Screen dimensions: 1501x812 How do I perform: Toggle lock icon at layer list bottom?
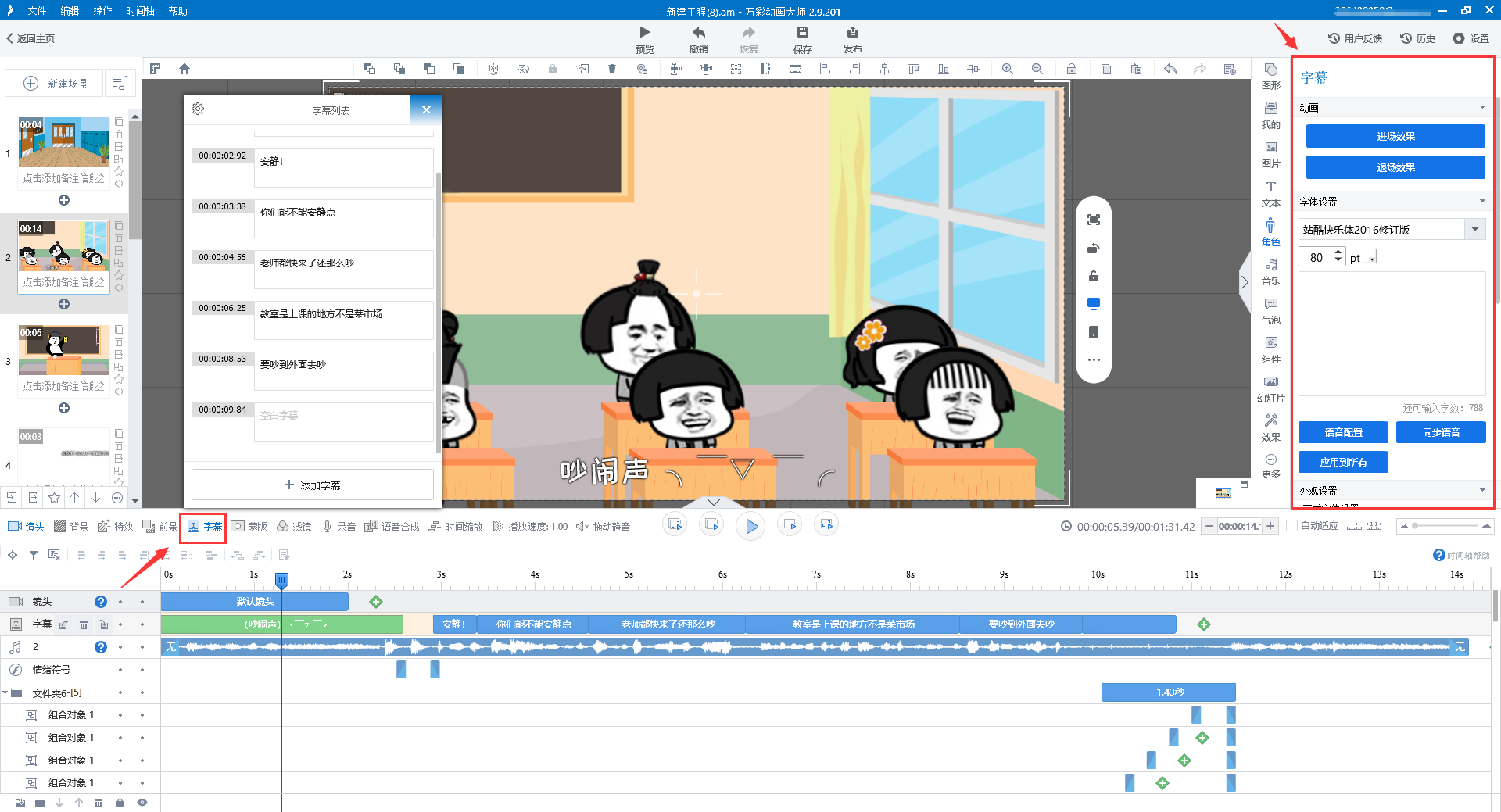(x=120, y=803)
